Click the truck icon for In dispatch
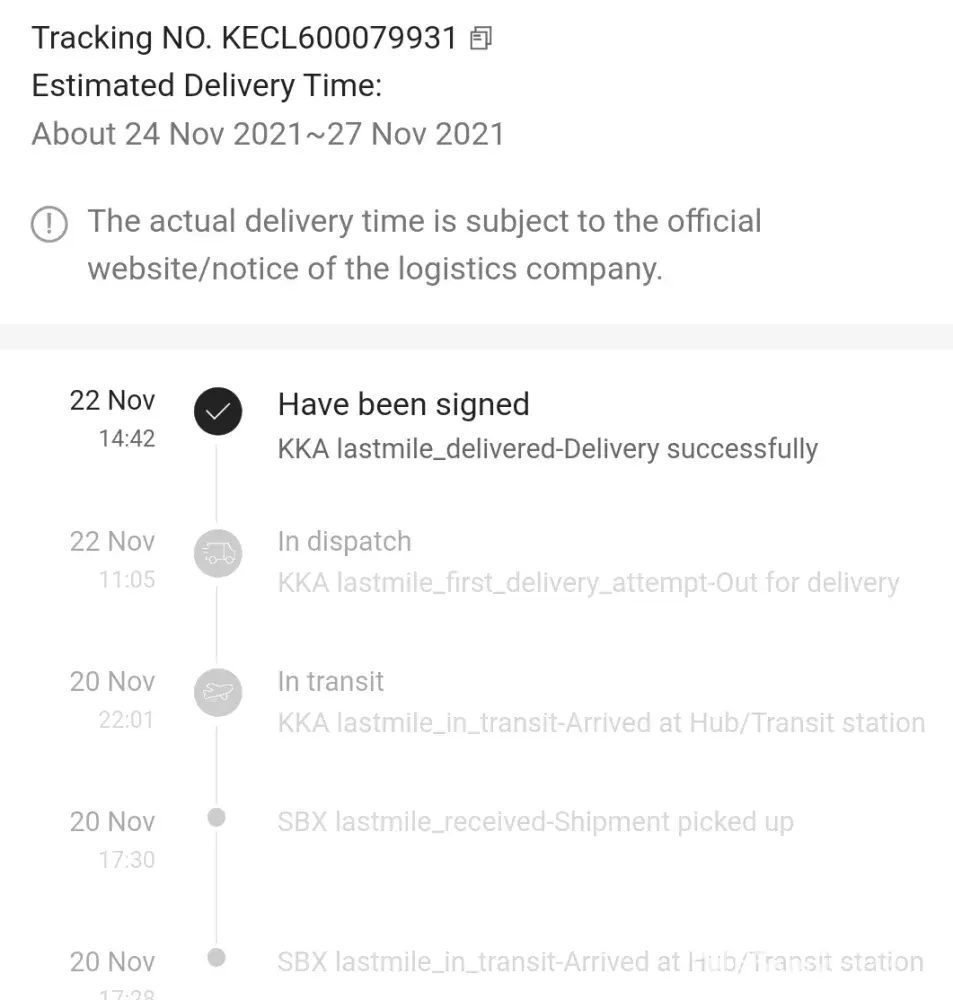Image resolution: width=953 pixels, height=1000 pixels. pos(217,552)
